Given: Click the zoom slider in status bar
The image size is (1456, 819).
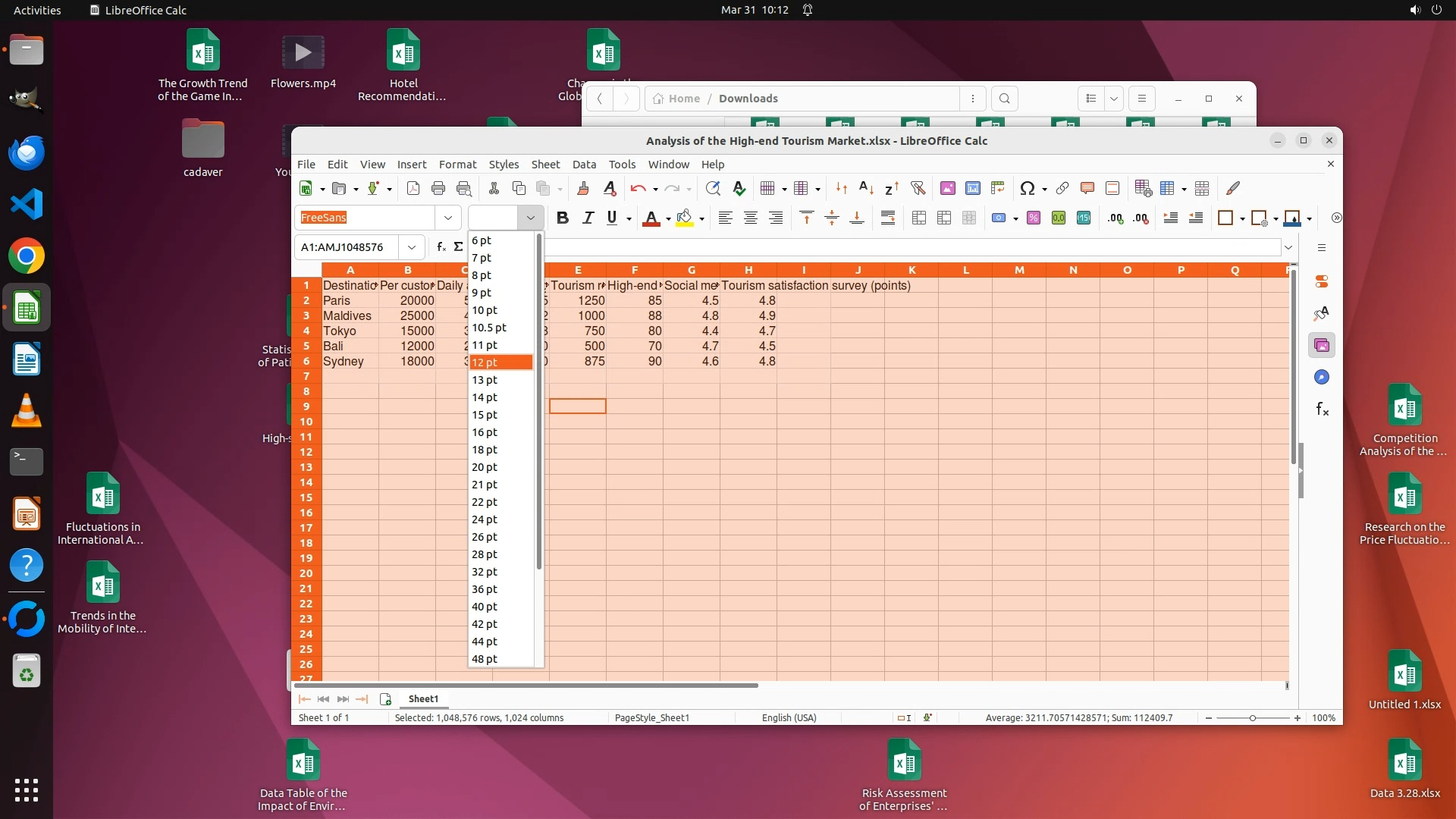Looking at the screenshot, I should (x=1252, y=718).
